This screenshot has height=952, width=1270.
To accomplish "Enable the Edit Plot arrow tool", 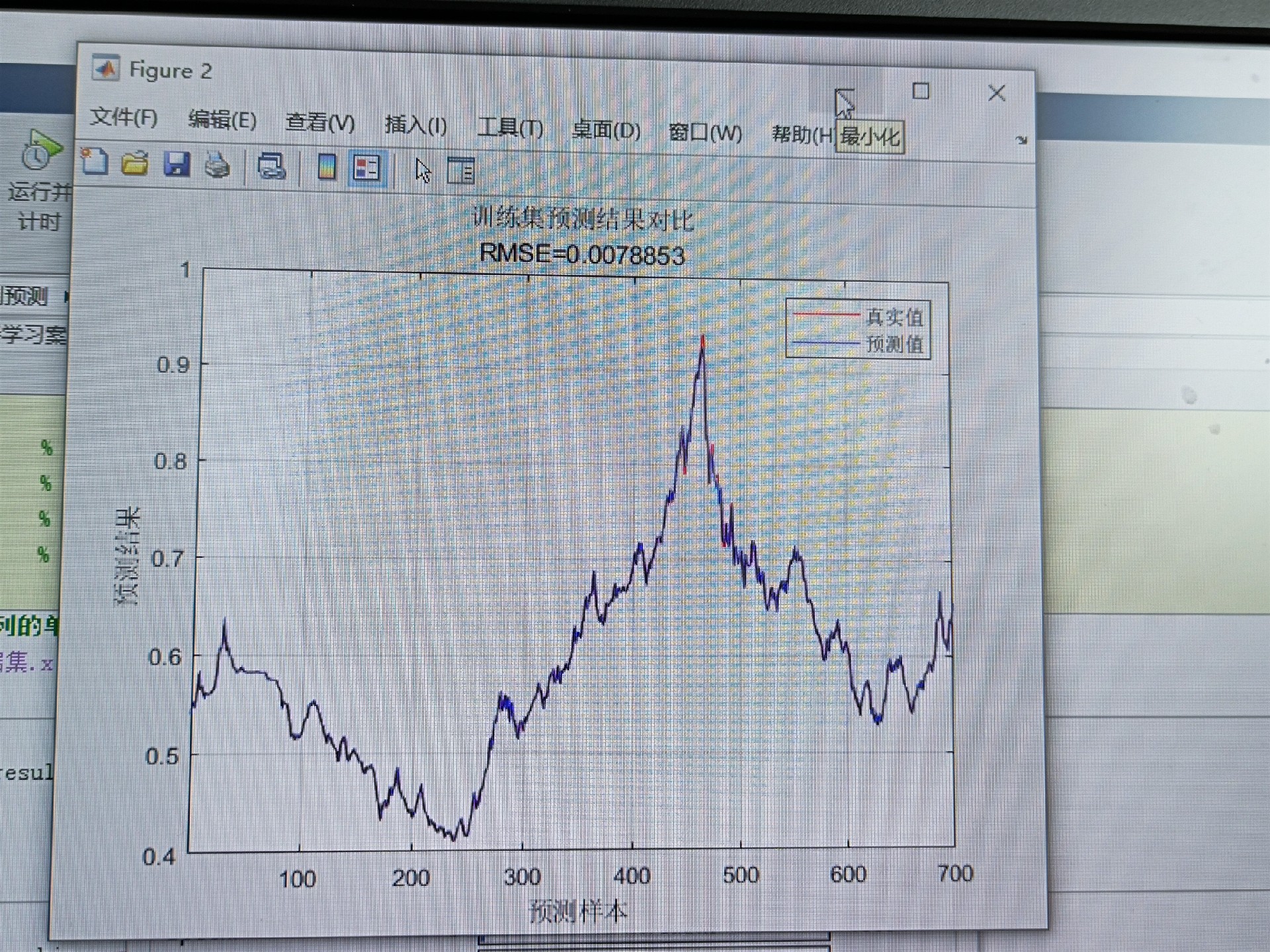I will pyautogui.click(x=423, y=171).
